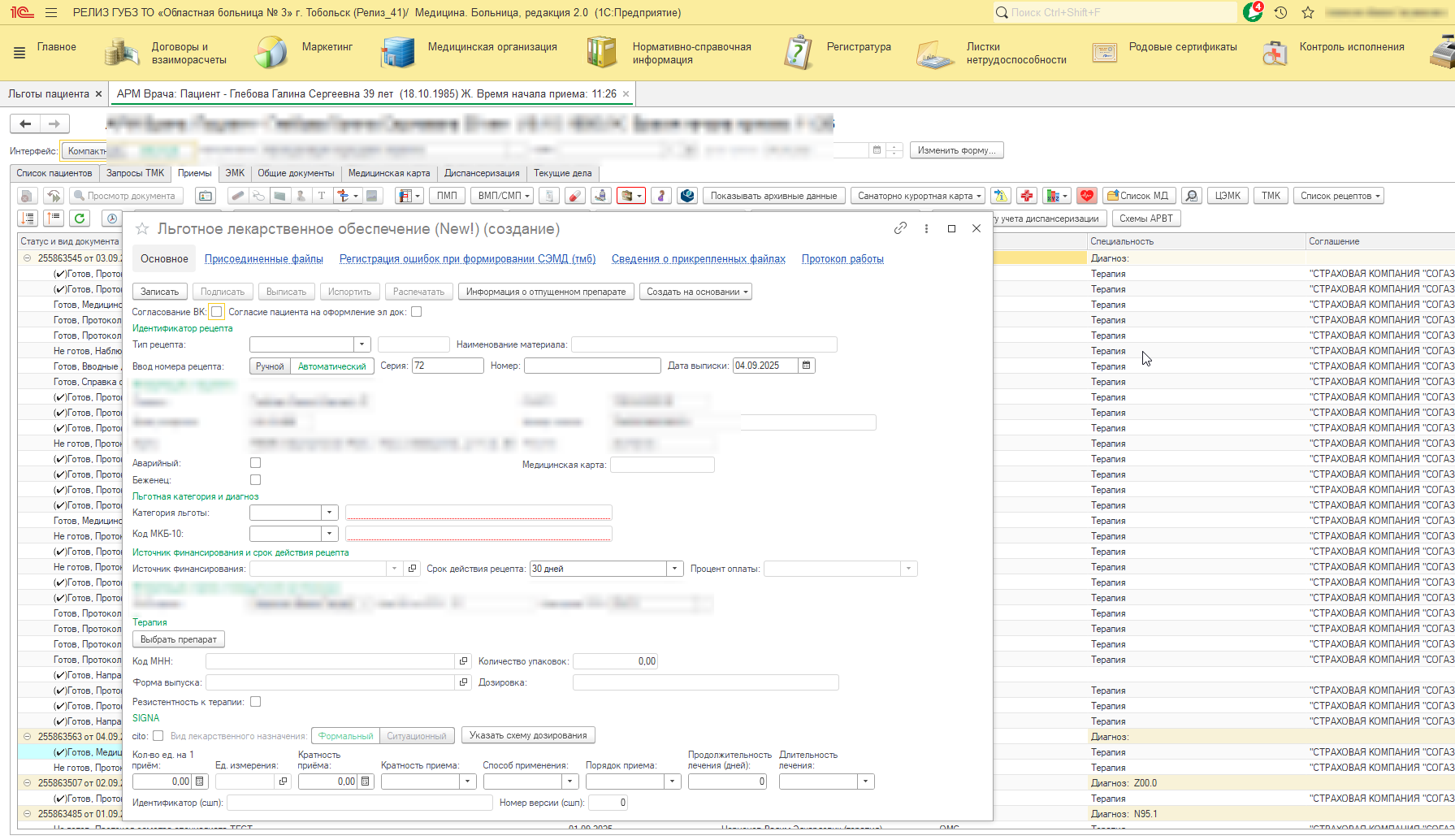Click the magnifier search icon before ЦЭМК
Screen dimensions: 1455x840
tap(1192, 196)
